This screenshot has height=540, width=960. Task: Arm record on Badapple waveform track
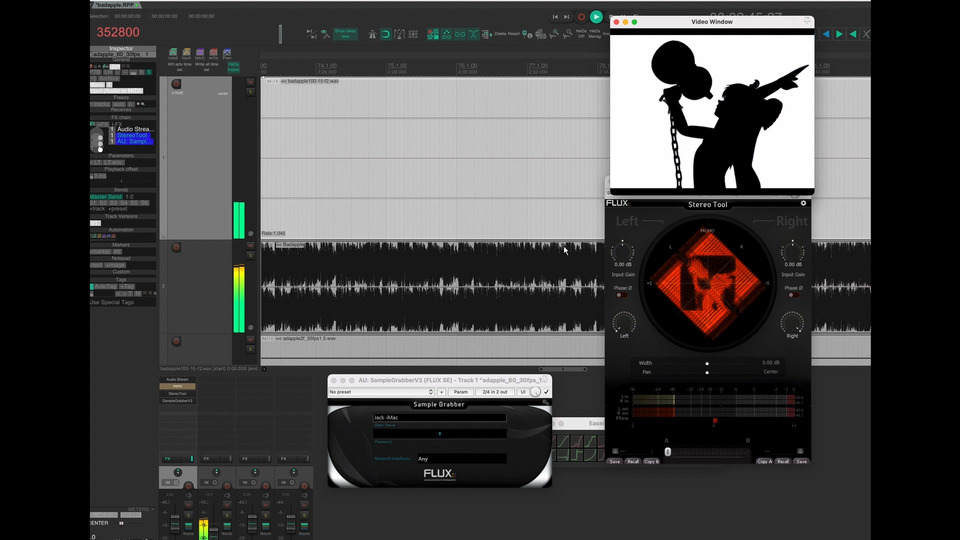click(176, 247)
